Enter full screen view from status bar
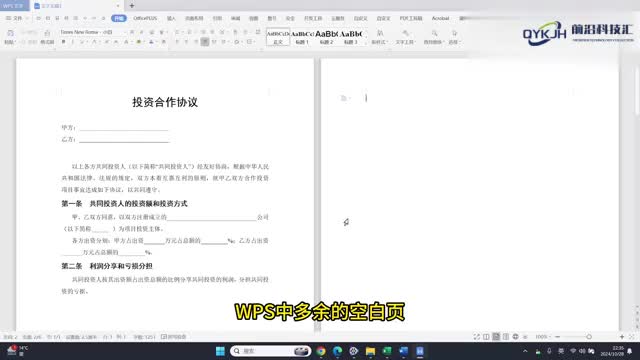Viewport: 640px width, 360px height. pyautogui.click(x=476, y=337)
